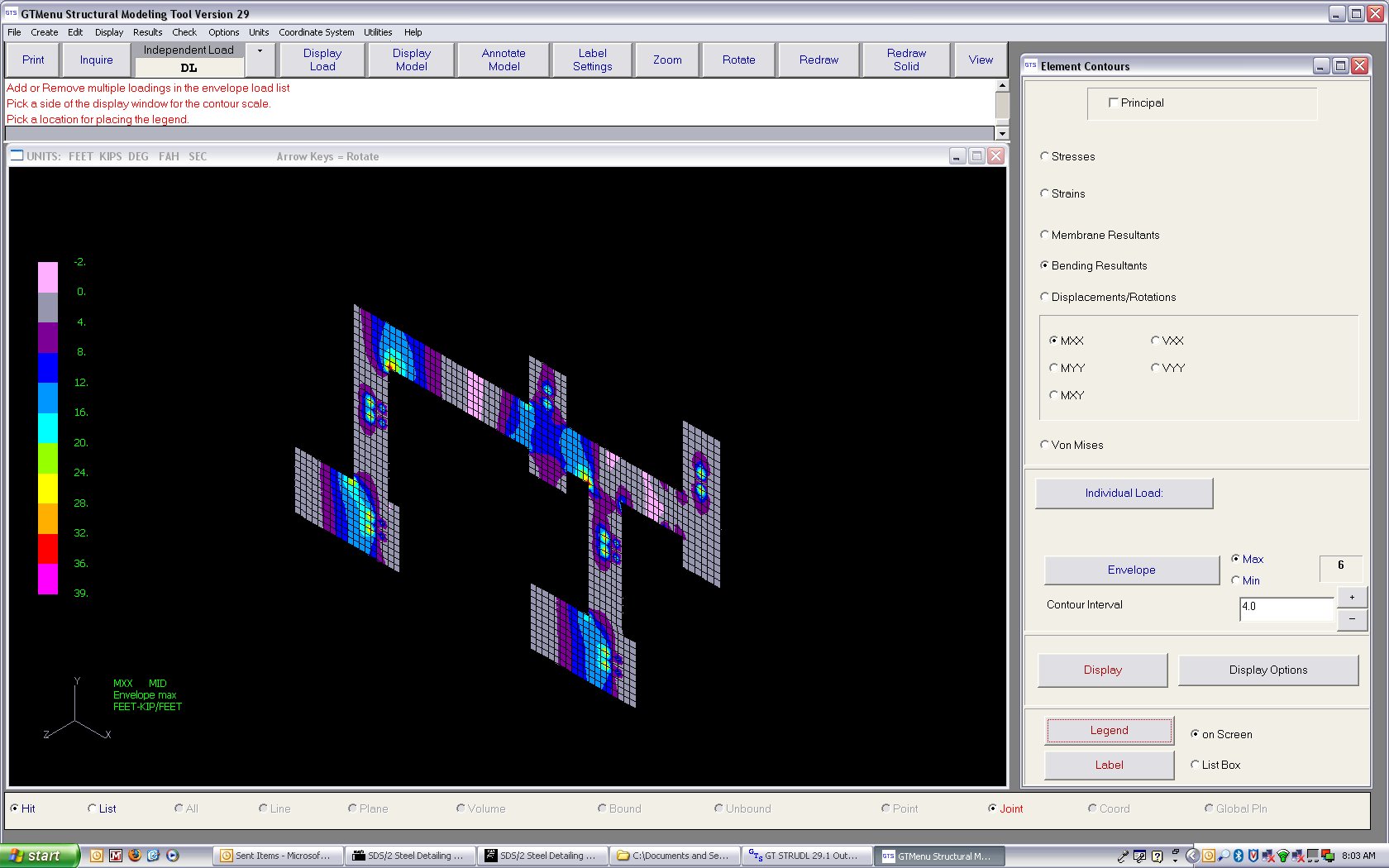The image size is (1389, 868).
Task: Switch to C:\Documents and Settings folder taskbar item
Action: click(x=674, y=856)
